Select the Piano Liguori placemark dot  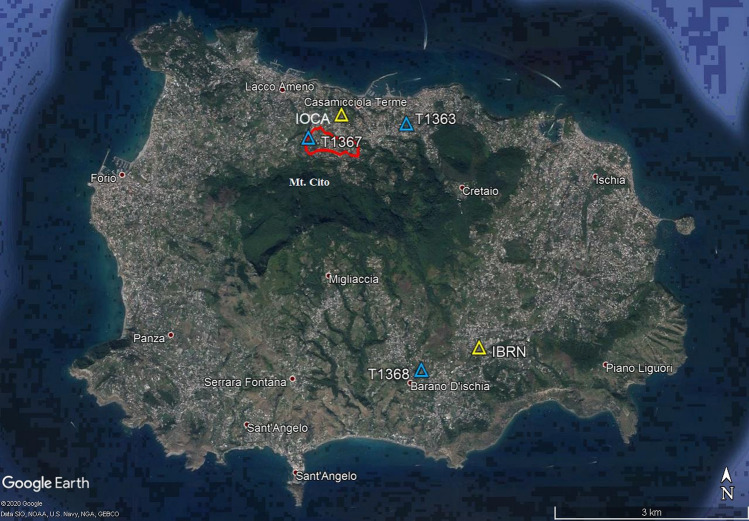pyautogui.click(x=606, y=366)
